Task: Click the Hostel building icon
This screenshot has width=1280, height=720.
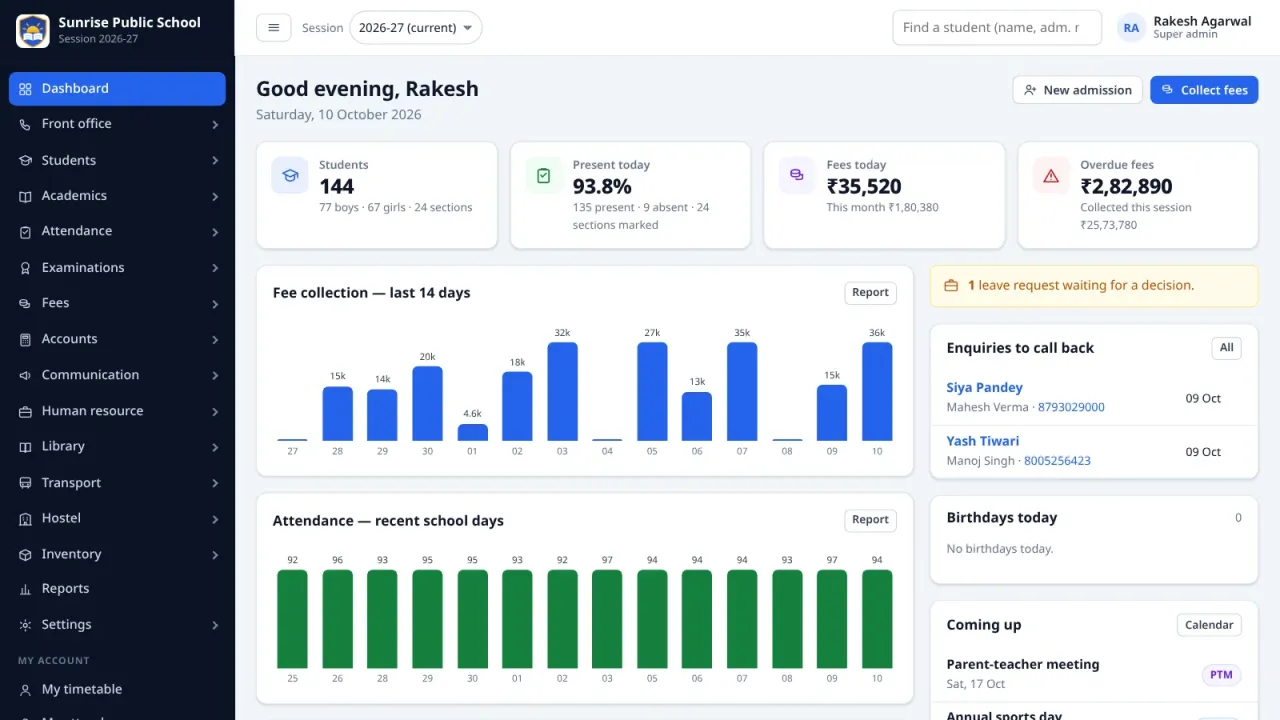Action: (x=25, y=518)
